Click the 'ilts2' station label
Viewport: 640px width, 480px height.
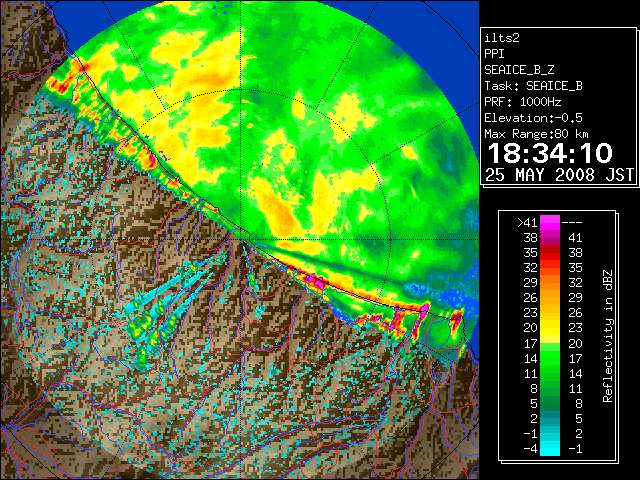pyautogui.click(x=502, y=38)
